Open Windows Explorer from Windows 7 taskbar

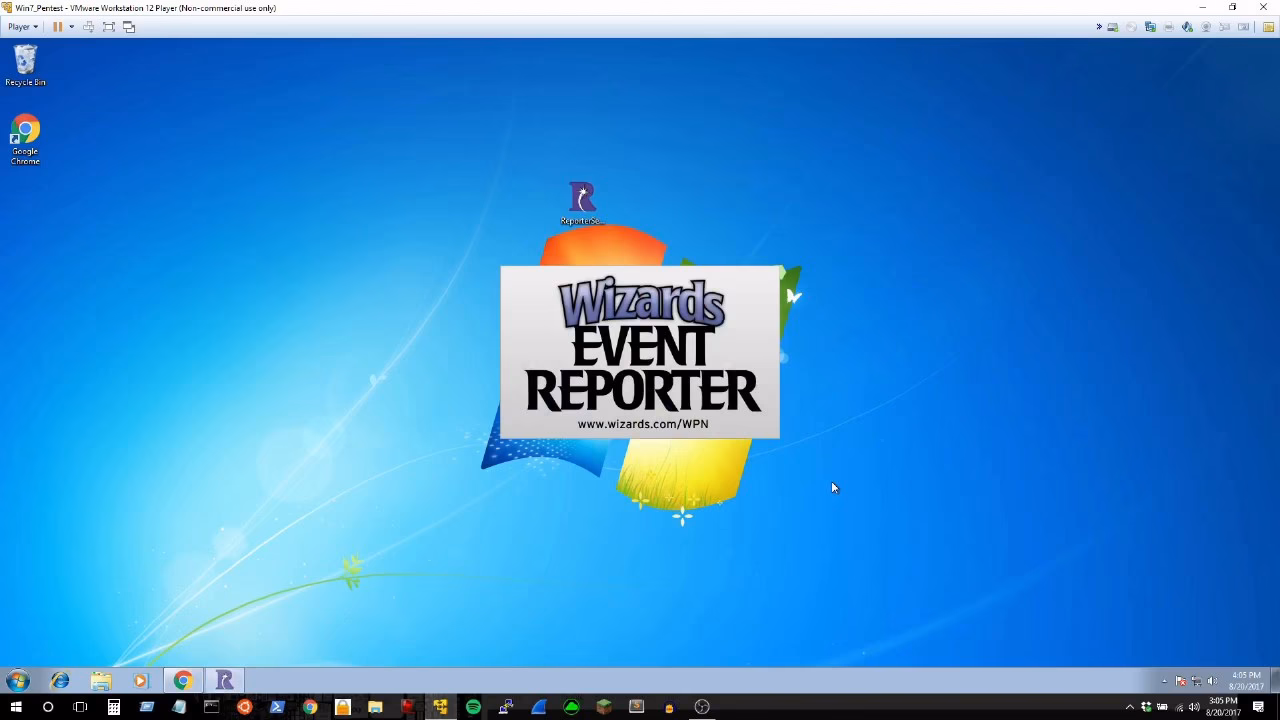101,681
